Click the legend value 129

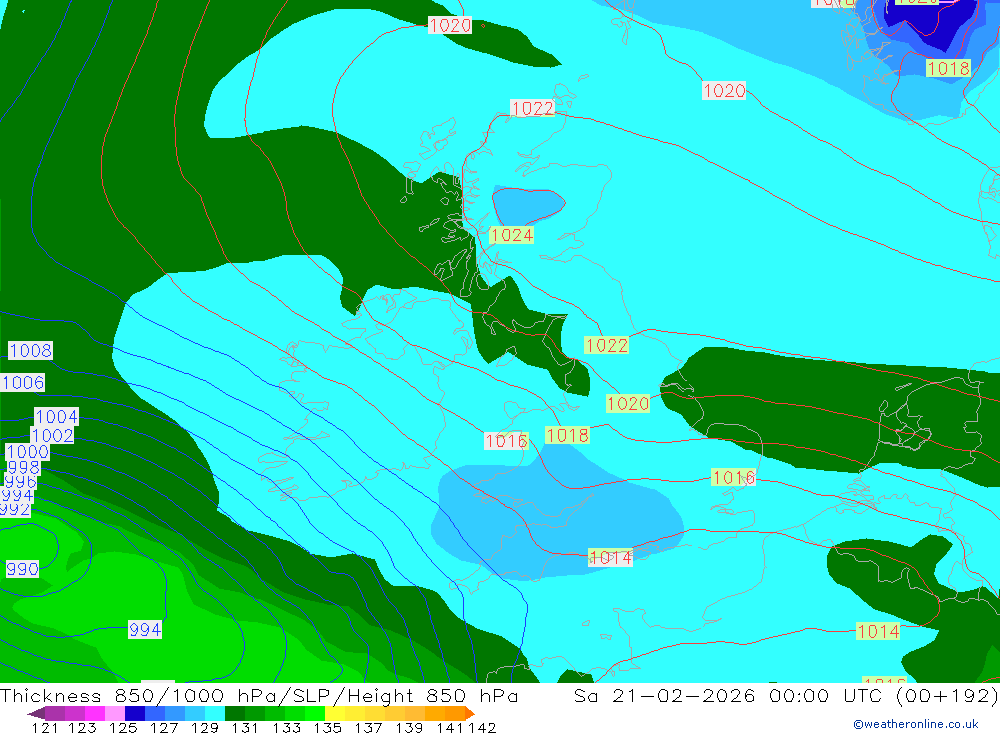204,727
